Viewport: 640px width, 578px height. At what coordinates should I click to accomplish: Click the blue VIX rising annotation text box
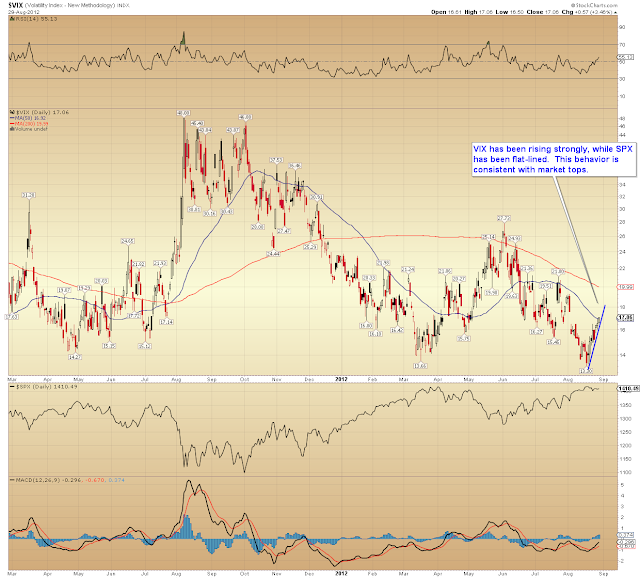point(553,160)
